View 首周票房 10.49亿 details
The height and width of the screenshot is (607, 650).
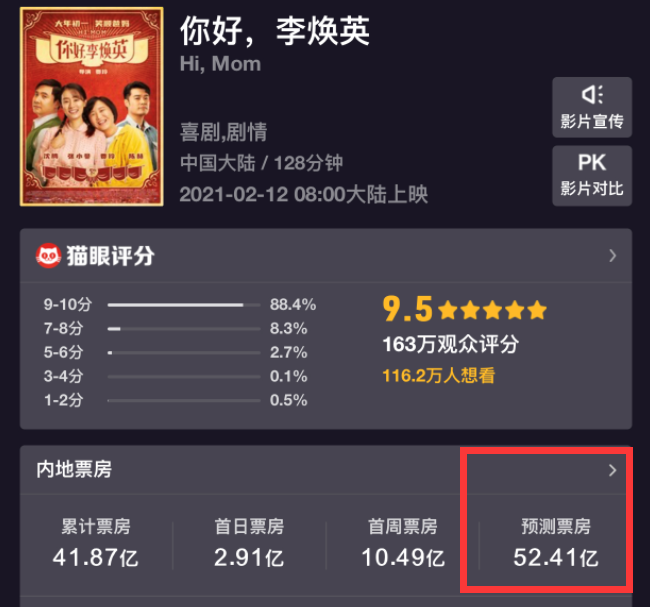tap(403, 543)
